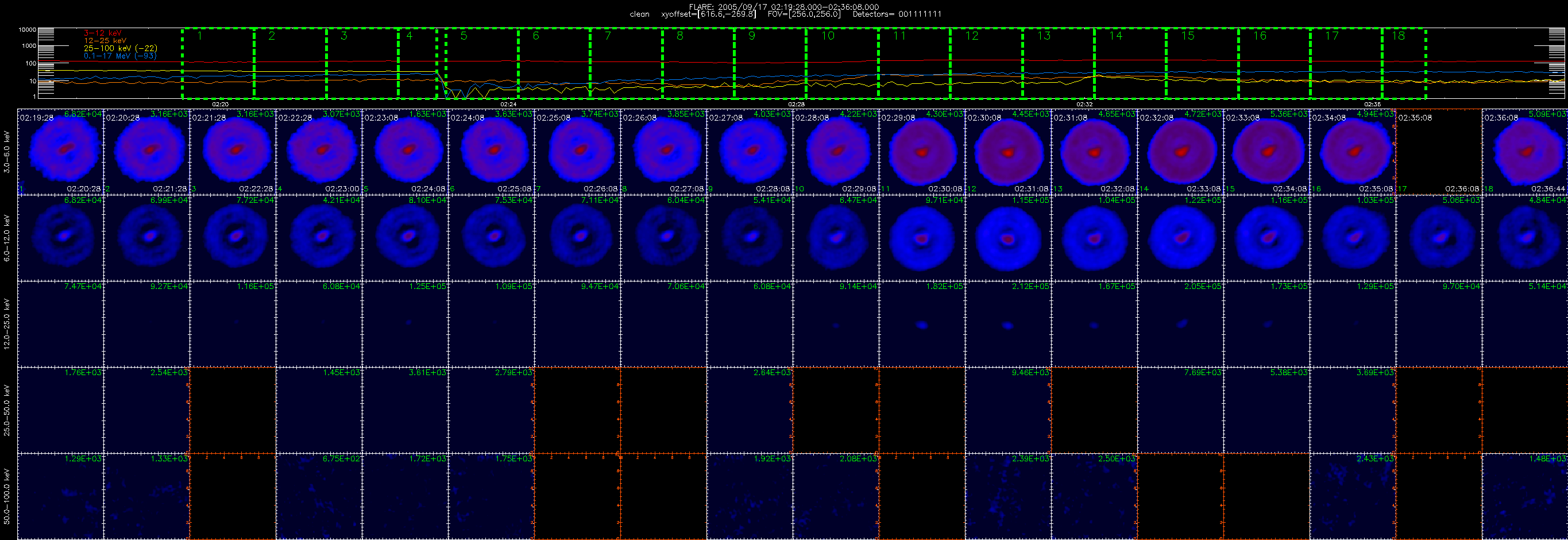Click the '5.36E+03' peak value label

coord(1290,114)
